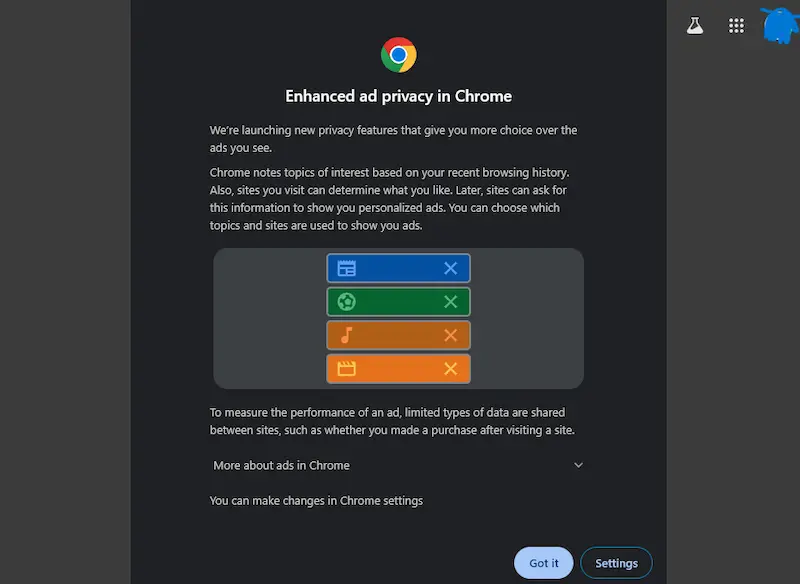
Task: Click the paragraph about measuring ad performance
Action: click(x=392, y=421)
